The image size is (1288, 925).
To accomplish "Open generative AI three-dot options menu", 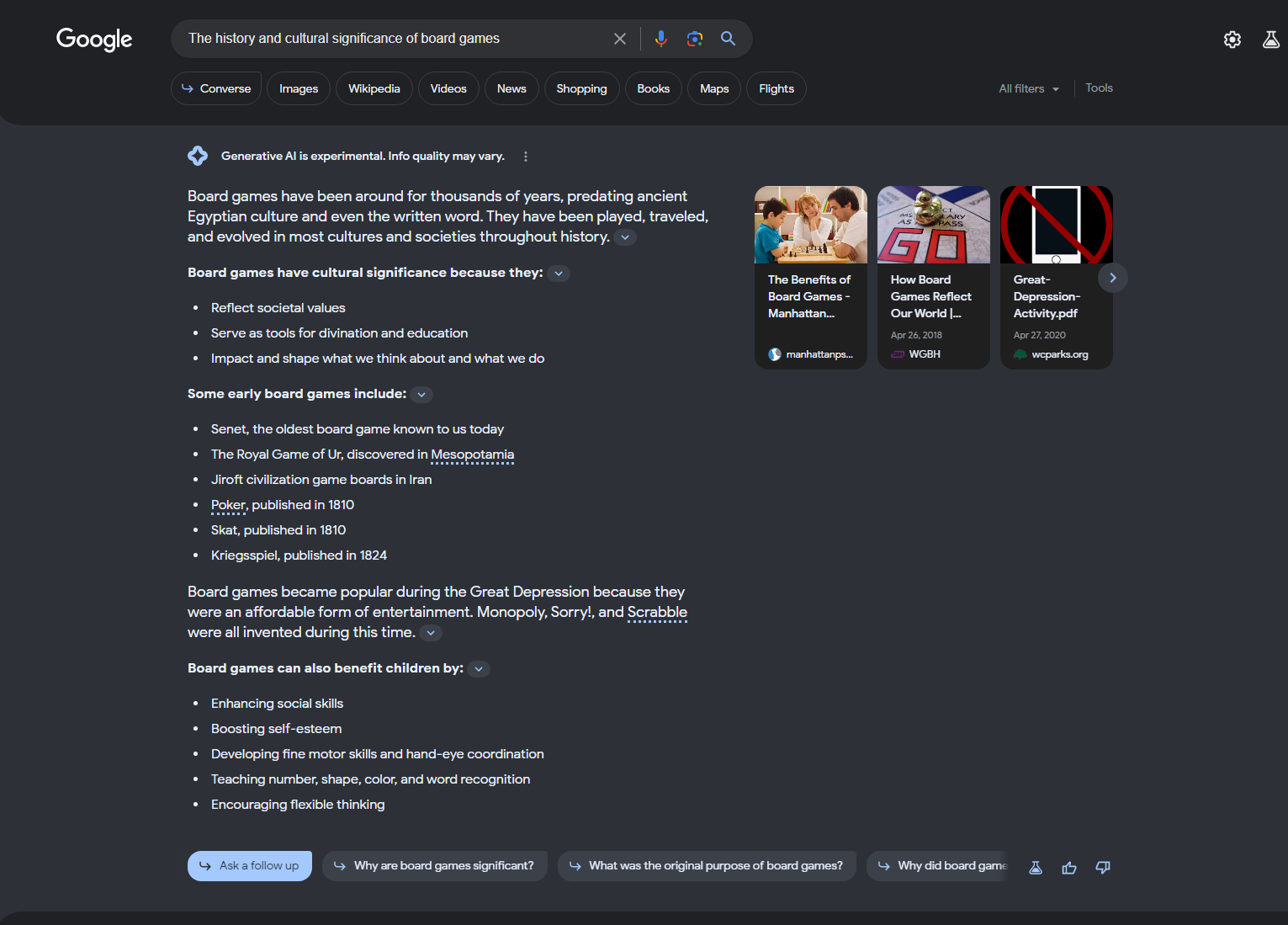I will coord(526,157).
